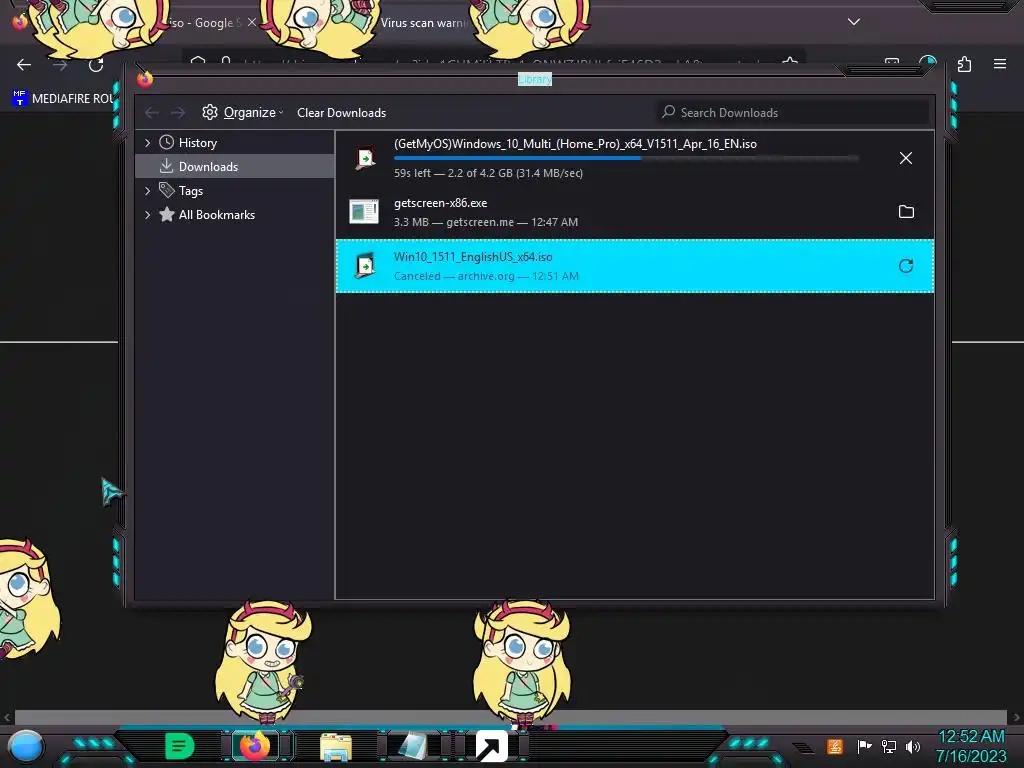Screen dimensions: 1024x768
Task: Open the MEDIAFIRE bookmark in Firefox toolbar
Action: point(63,99)
